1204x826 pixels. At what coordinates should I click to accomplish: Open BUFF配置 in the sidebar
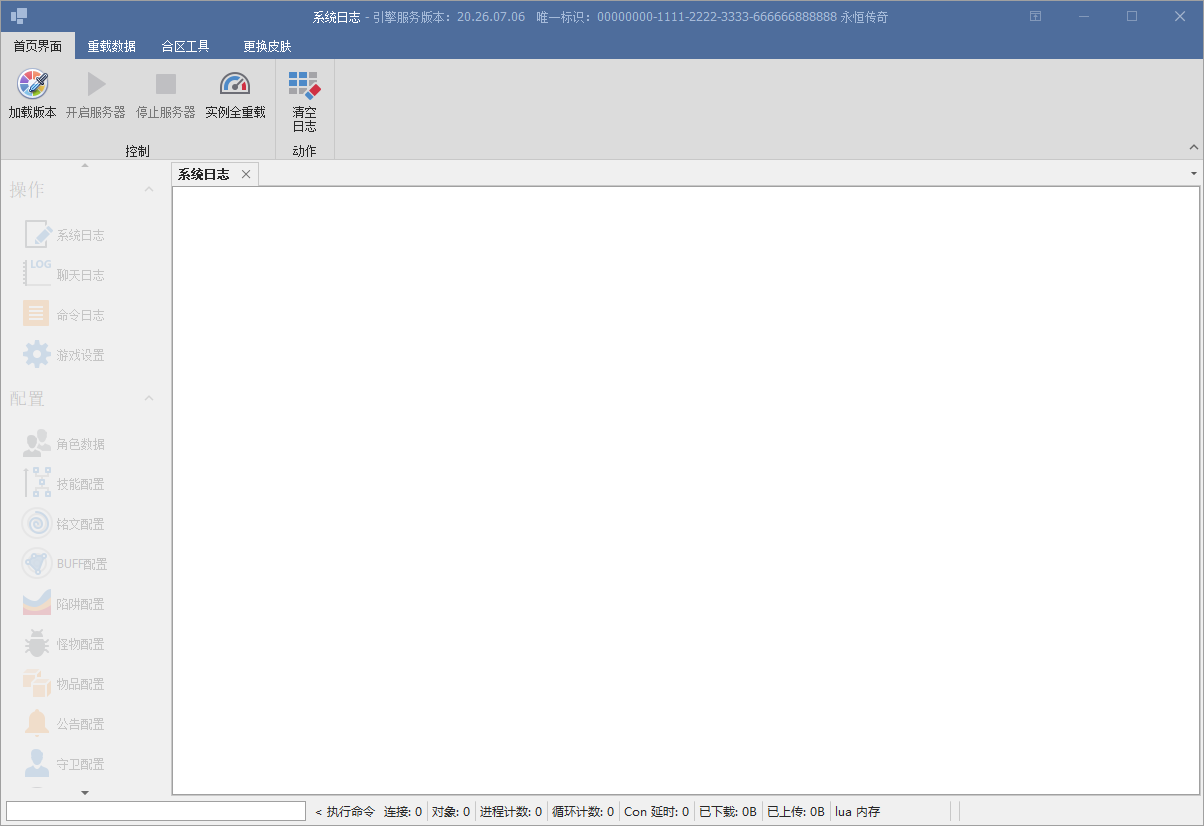(64, 564)
